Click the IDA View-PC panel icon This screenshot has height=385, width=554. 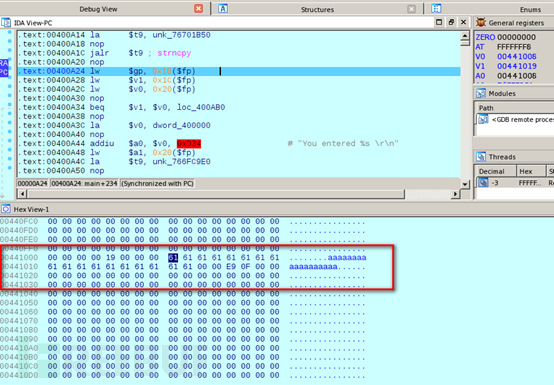6,23
